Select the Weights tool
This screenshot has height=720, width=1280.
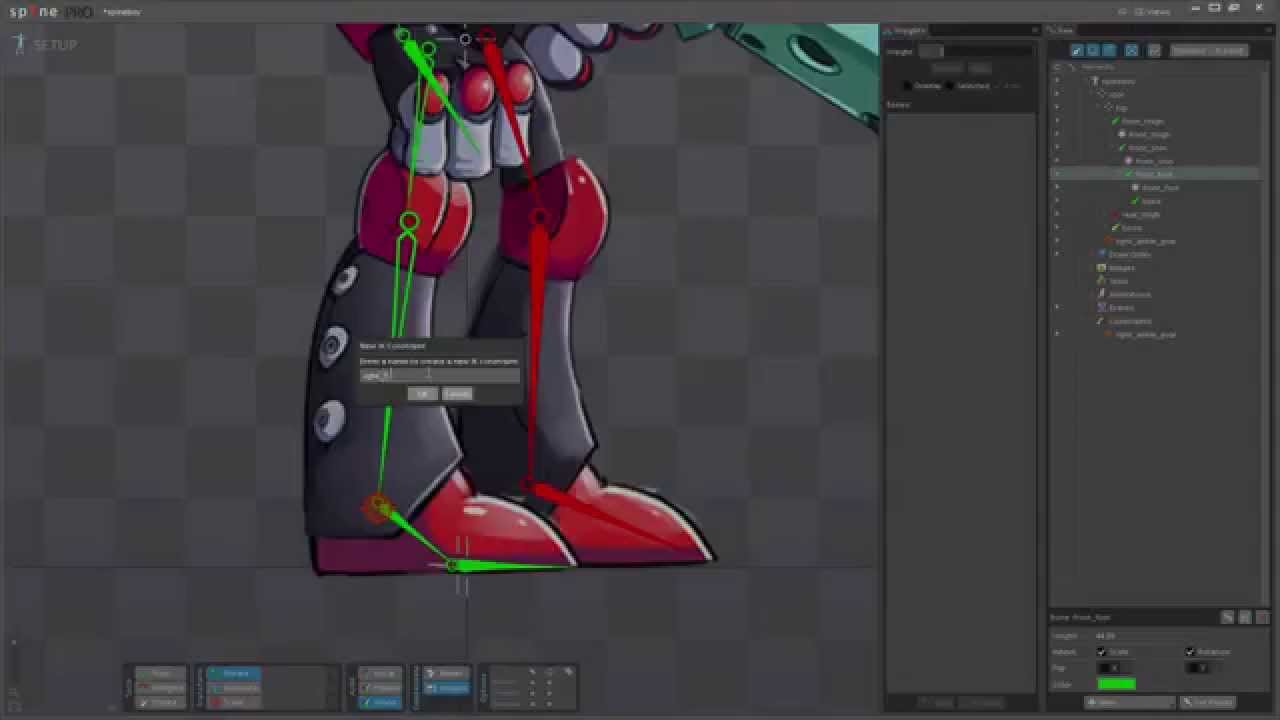click(x=160, y=688)
